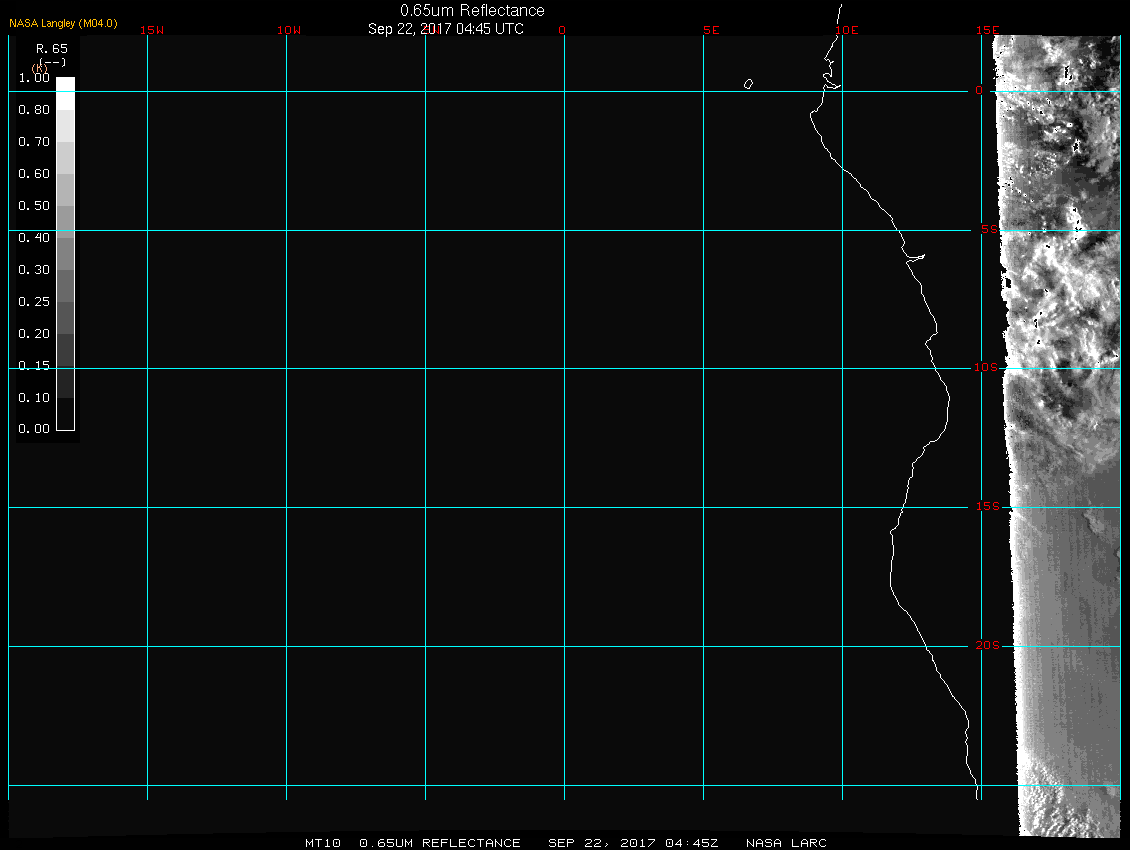Click the 0 longitude label at the top
Screen dimensions: 1130x850
point(562,30)
